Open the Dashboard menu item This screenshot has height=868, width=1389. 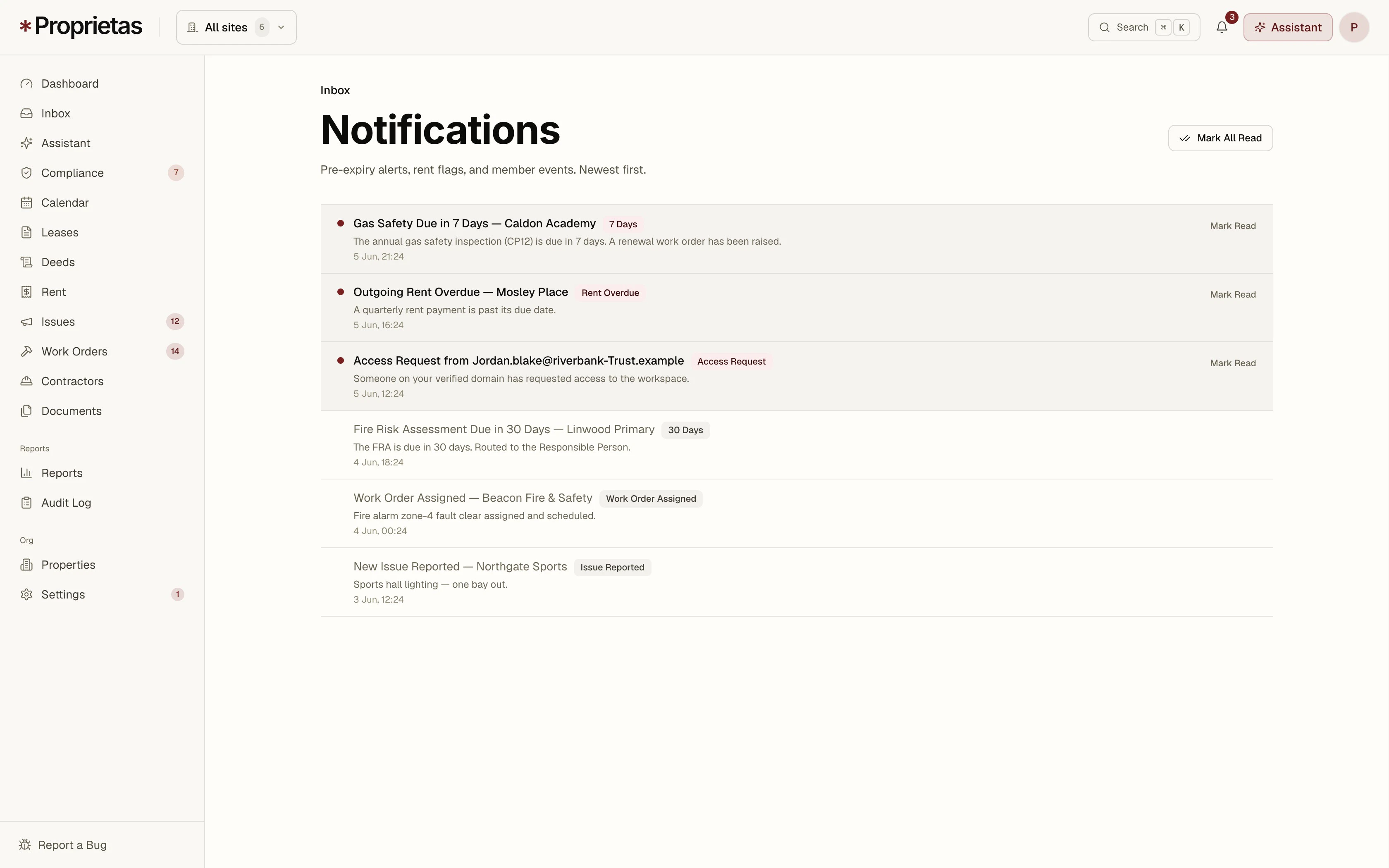pos(102,84)
